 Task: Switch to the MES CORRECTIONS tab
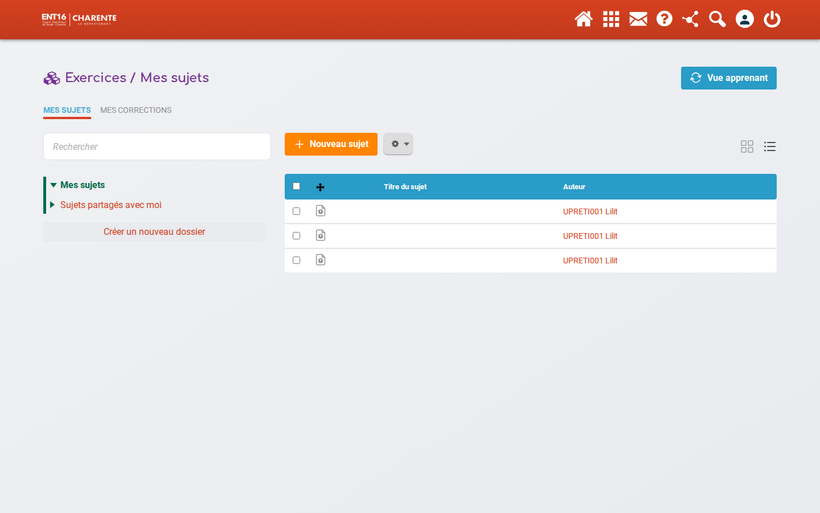[136, 110]
